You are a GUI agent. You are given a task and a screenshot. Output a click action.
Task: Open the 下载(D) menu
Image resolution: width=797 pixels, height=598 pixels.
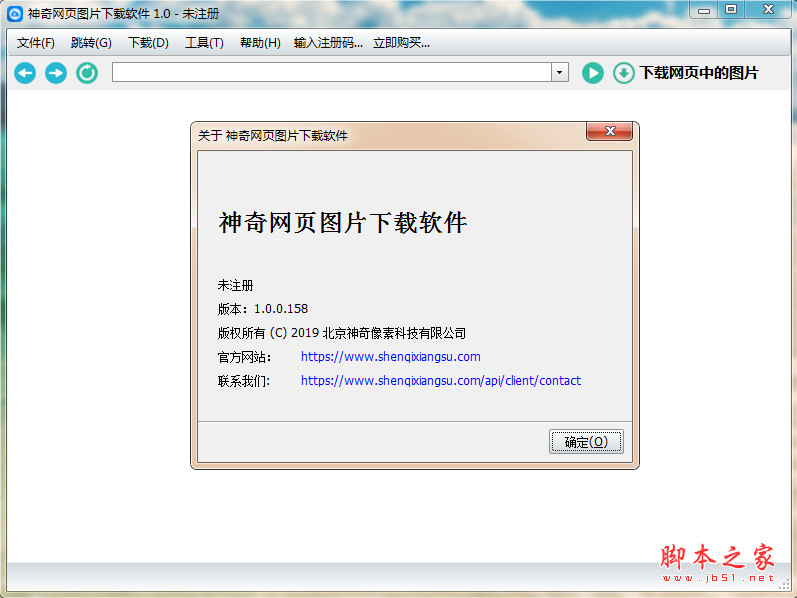coord(148,43)
